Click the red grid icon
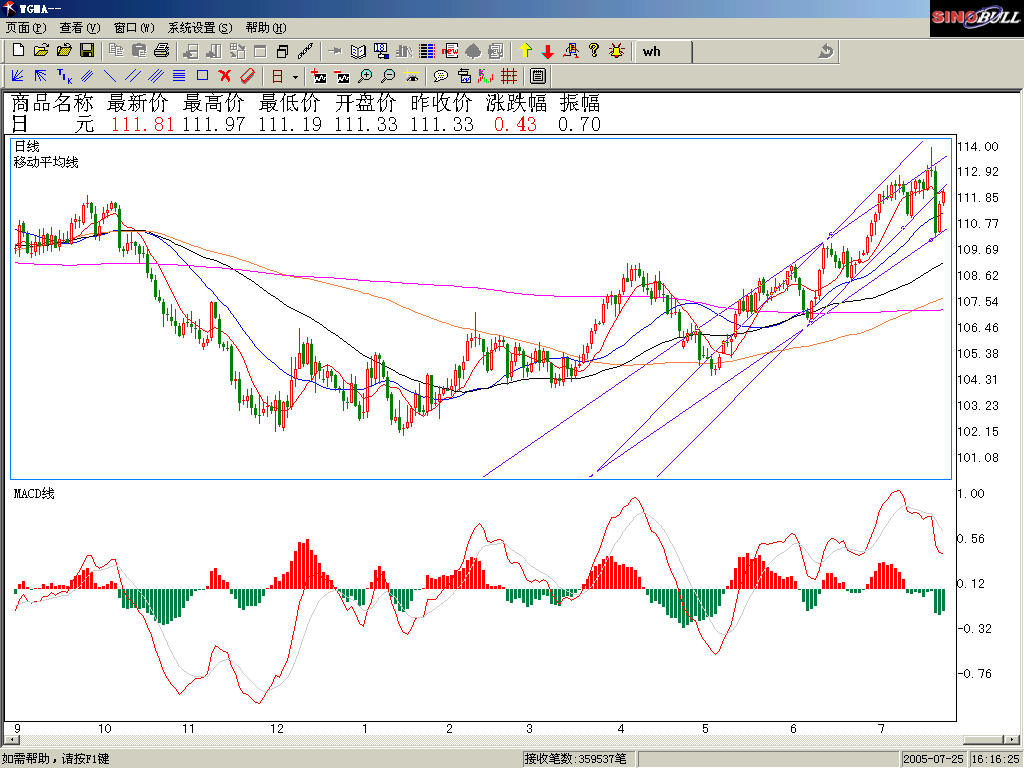Image resolution: width=1024 pixels, height=768 pixels. tap(509, 76)
